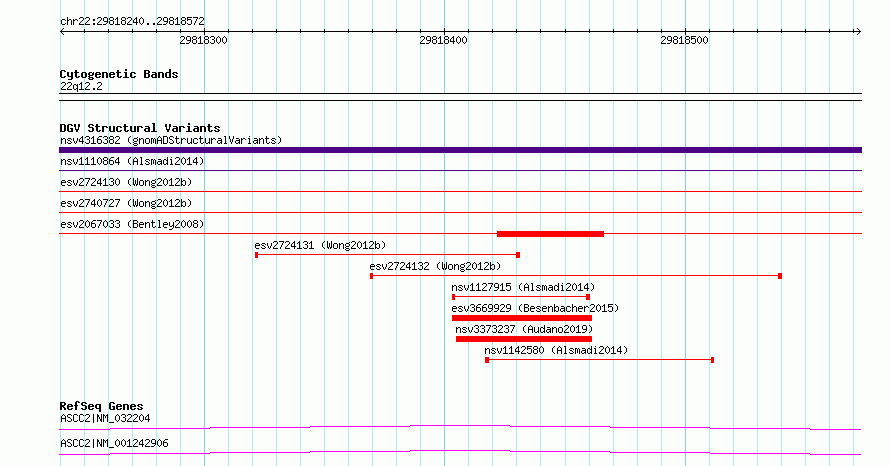Click the ruler tick label 29818500
This screenshot has height=466, width=890.
(684, 40)
